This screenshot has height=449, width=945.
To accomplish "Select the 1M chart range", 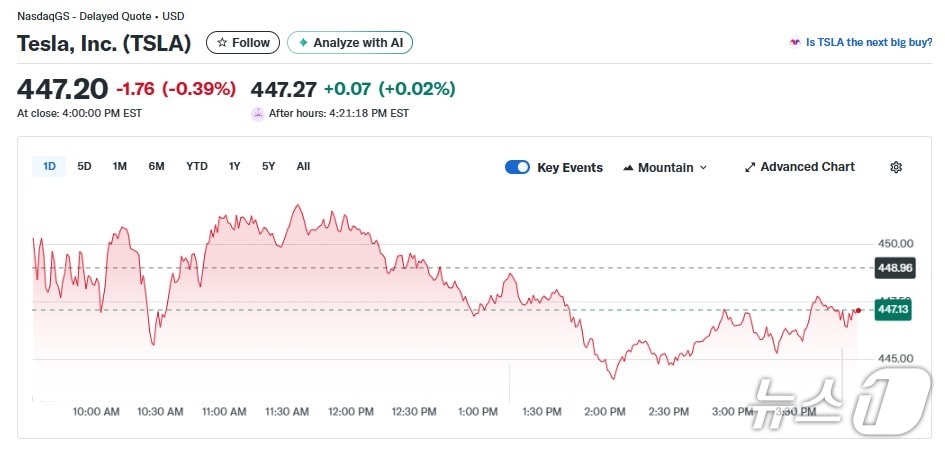I will (120, 166).
